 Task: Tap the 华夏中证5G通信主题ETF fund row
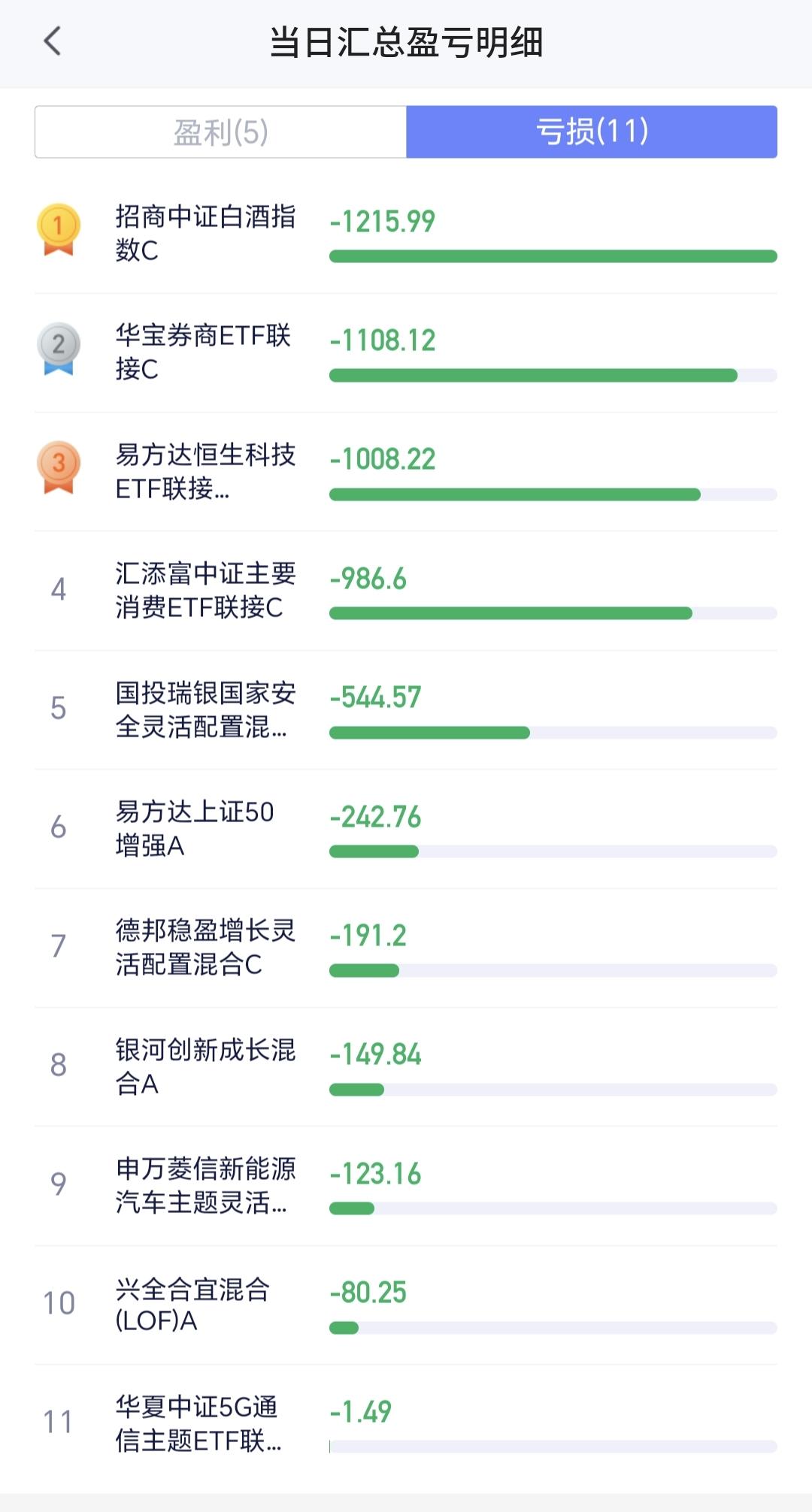point(406,1423)
